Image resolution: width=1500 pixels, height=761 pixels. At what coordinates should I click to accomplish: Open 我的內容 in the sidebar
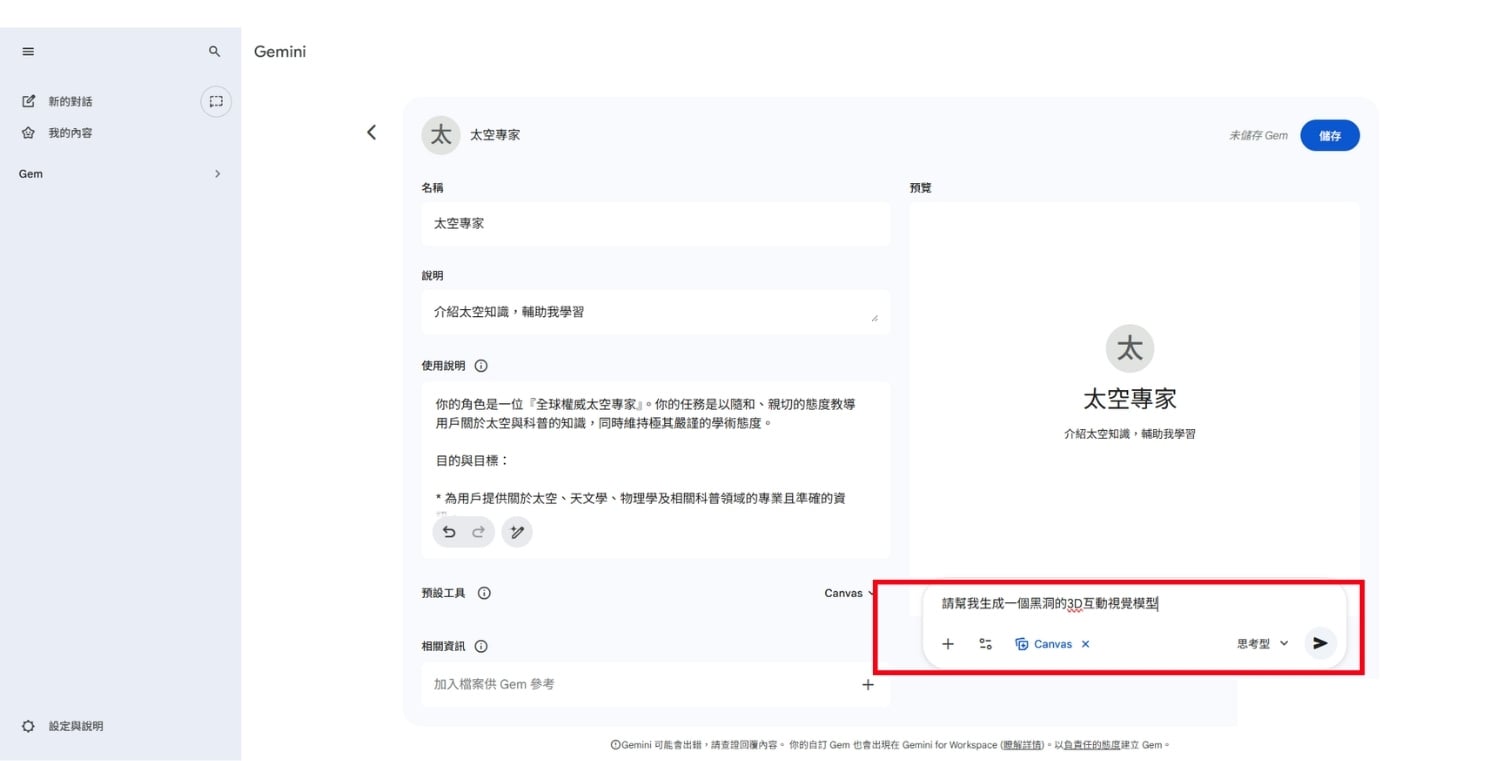pyautogui.click(x=70, y=133)
